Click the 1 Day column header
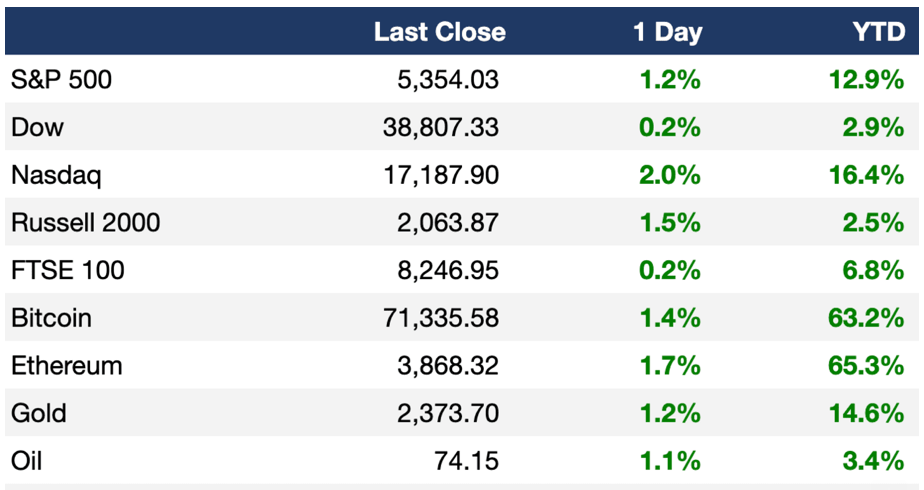Viewport: 924px width, 490px height. pyautogui.click(x=668, y=32)
